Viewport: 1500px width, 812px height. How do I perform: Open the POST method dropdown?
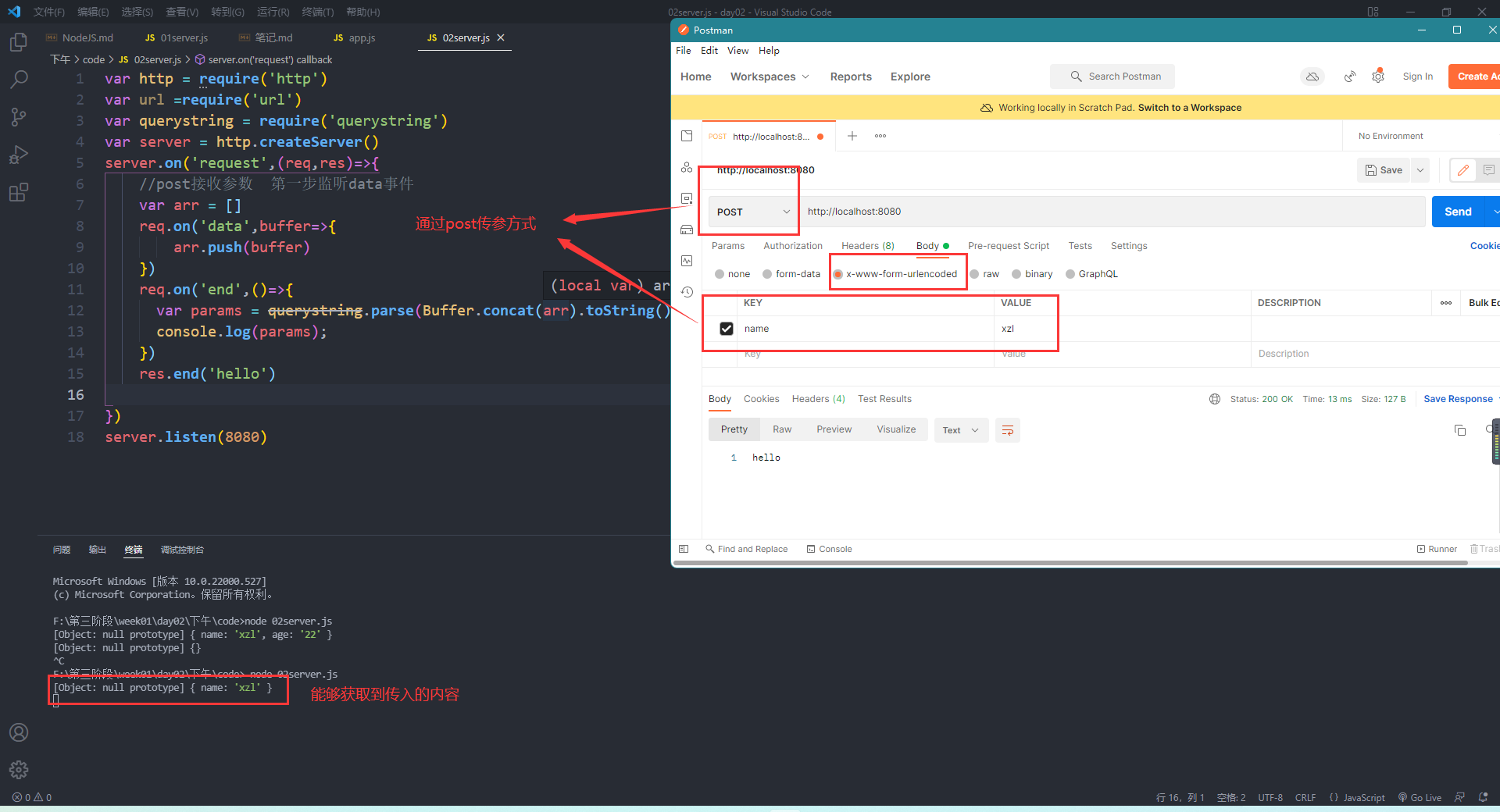click(x=753, y=212)
